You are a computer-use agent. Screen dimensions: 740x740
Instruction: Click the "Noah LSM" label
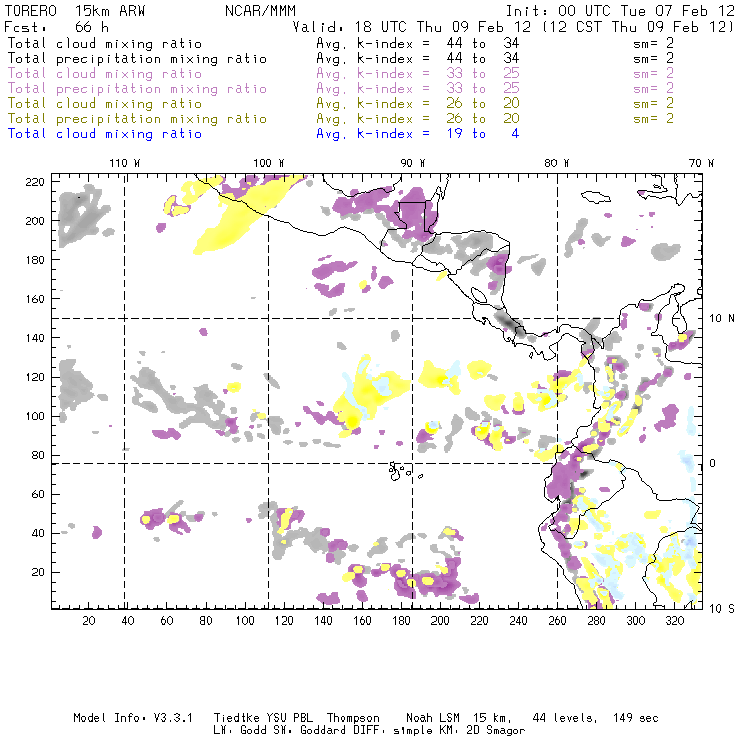pyautogui.click(x=433, y=718)
